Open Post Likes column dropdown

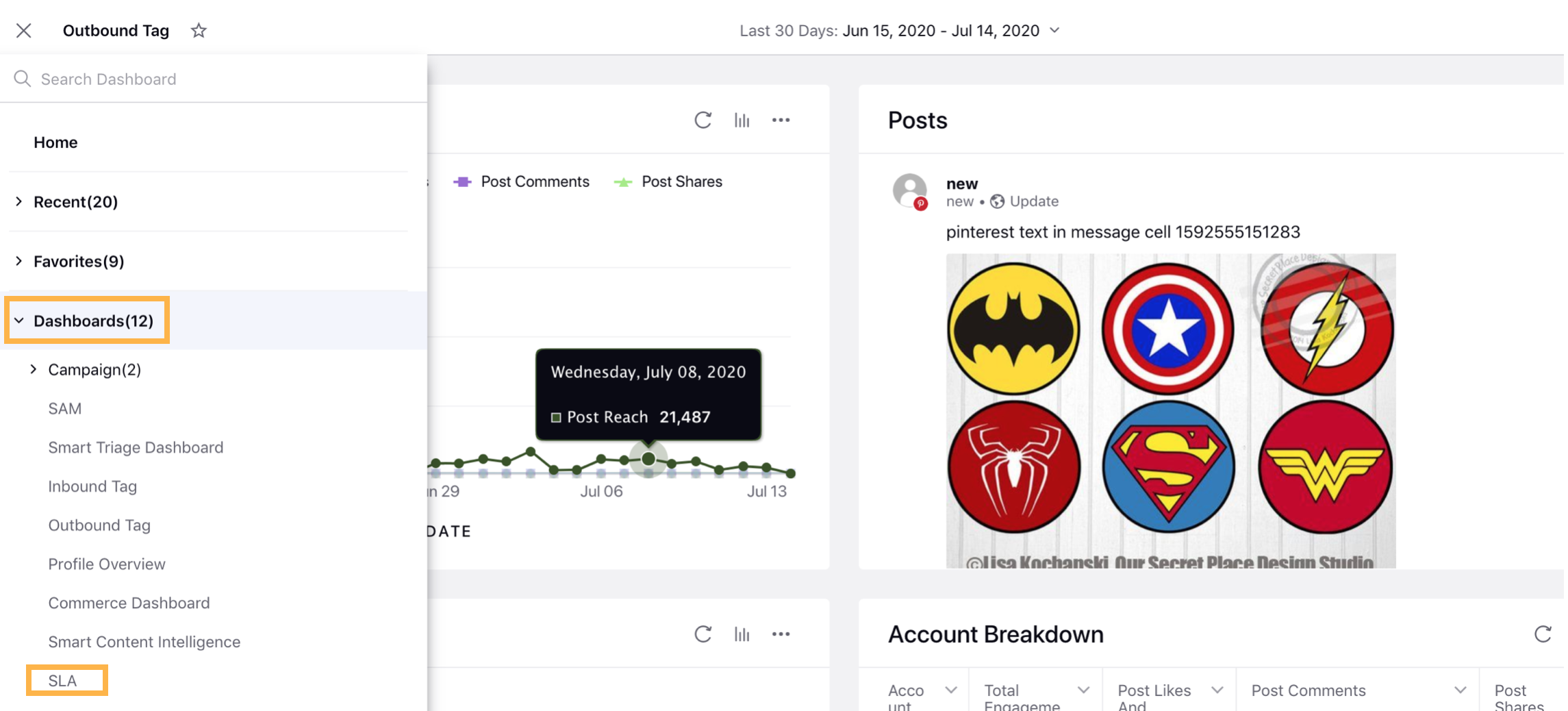(x=1217, y=690)
